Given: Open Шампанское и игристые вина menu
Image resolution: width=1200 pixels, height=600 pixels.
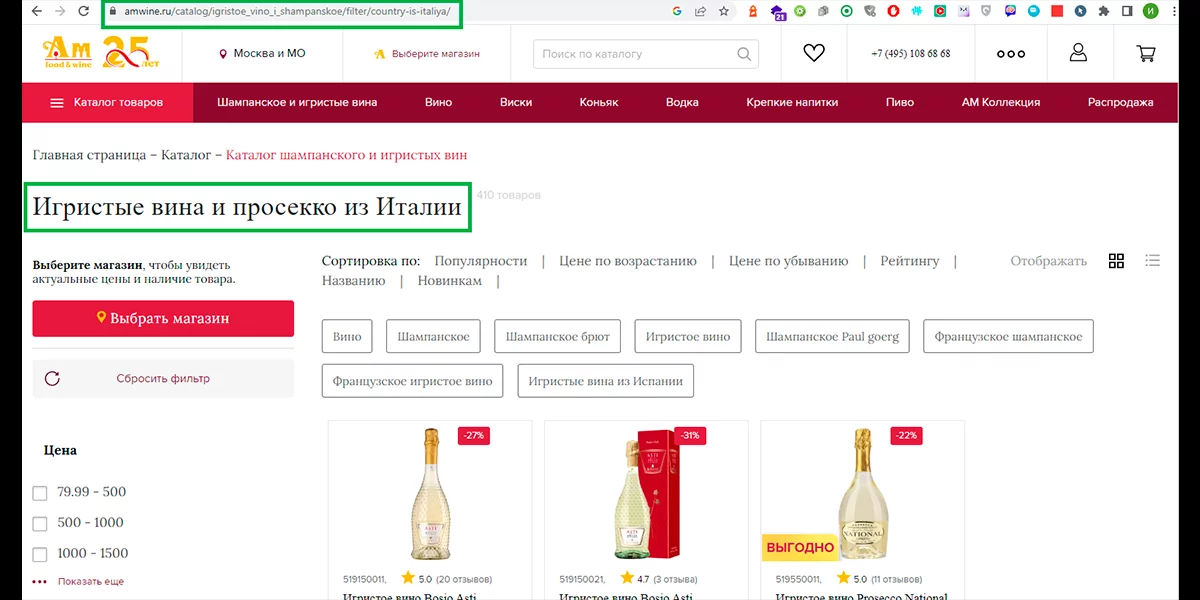Looking at the screenshot, I should tap(297, 102).
